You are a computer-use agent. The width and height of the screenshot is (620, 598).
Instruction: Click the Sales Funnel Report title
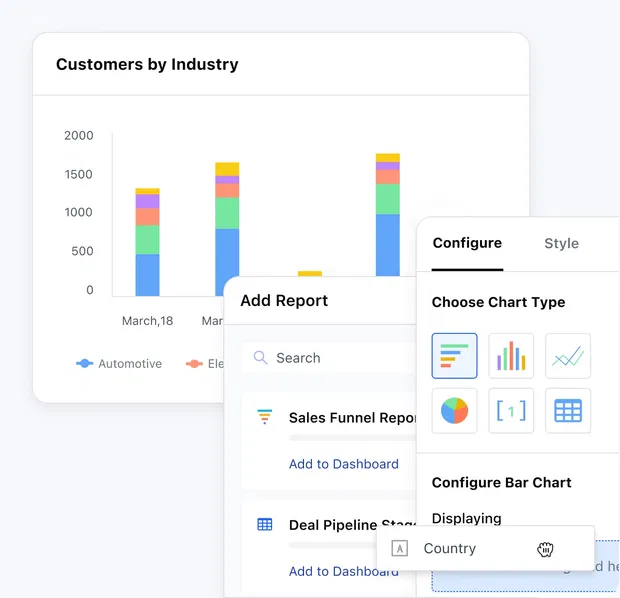click(x=352, y=418)
